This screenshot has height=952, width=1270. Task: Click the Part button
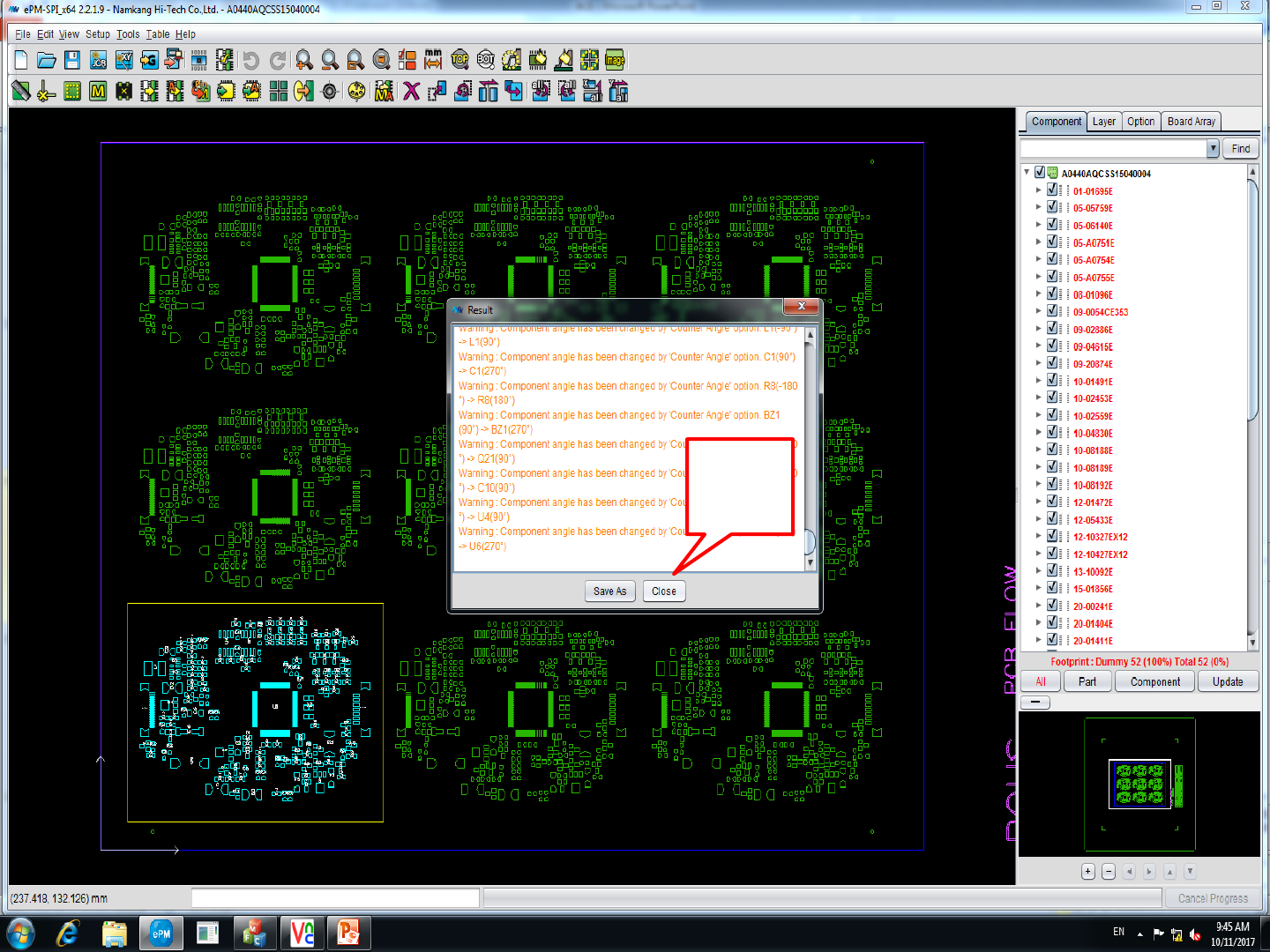coord(1087,681)
